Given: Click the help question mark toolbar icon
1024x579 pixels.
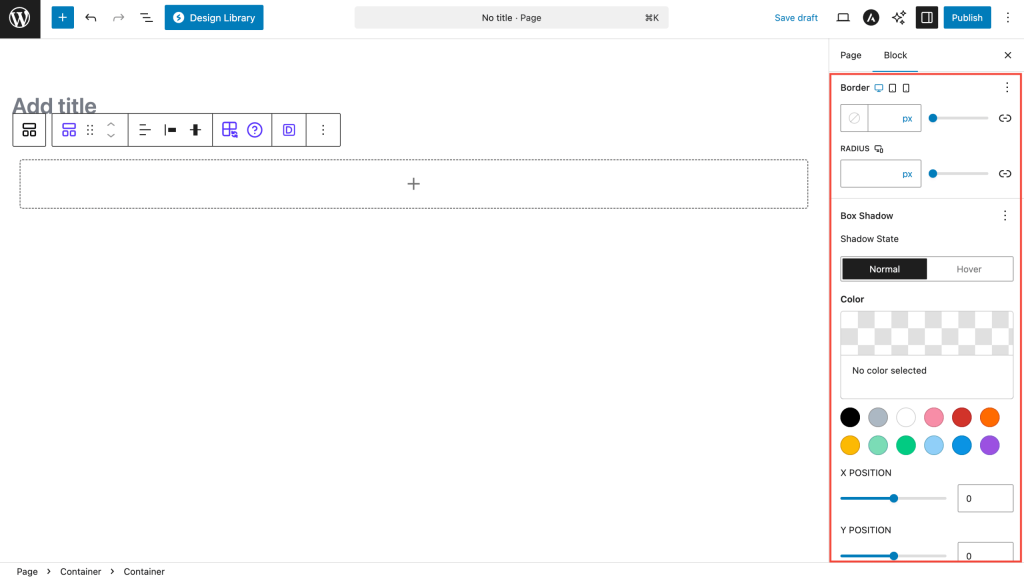Looking at the screenshot, I should (255, 130).
